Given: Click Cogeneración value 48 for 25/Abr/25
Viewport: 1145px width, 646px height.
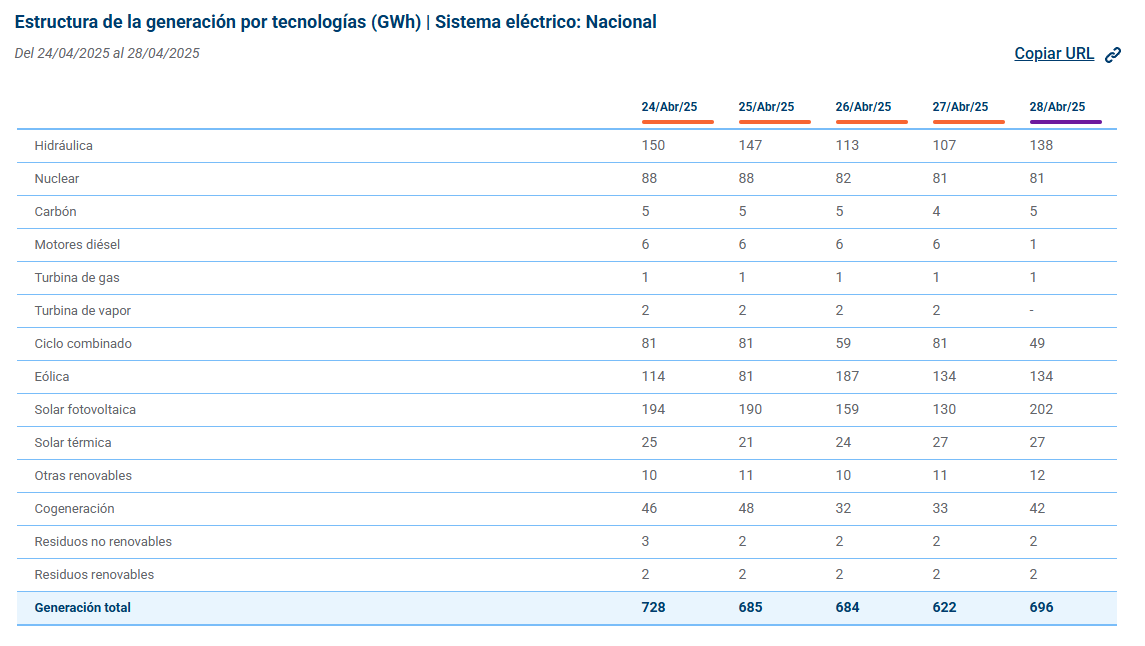Looking at the screenshot, I should click(x=746, y=509).
